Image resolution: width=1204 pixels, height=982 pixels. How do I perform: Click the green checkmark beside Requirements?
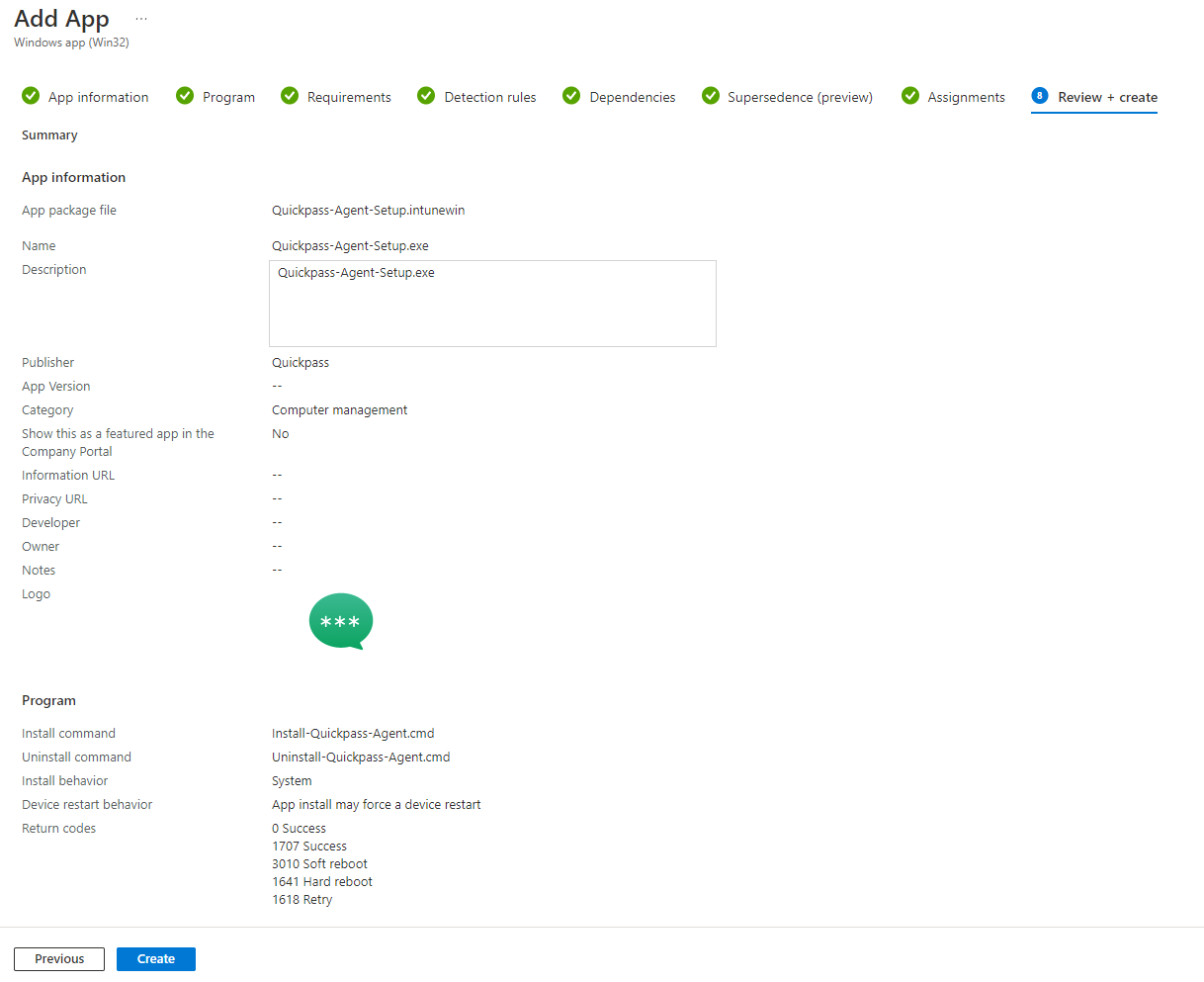290,96
